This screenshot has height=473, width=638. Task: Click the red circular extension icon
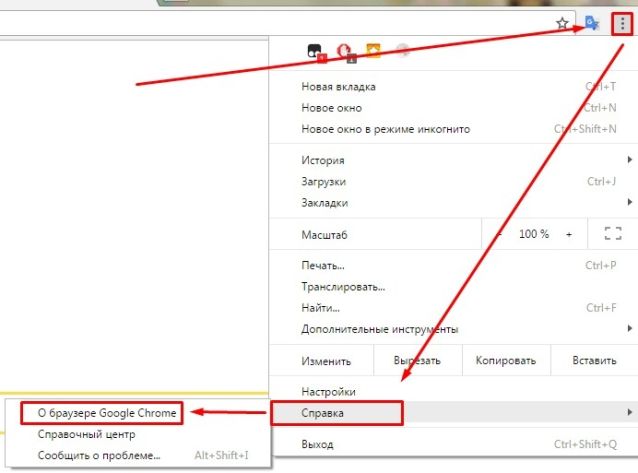tap(346, 53)
